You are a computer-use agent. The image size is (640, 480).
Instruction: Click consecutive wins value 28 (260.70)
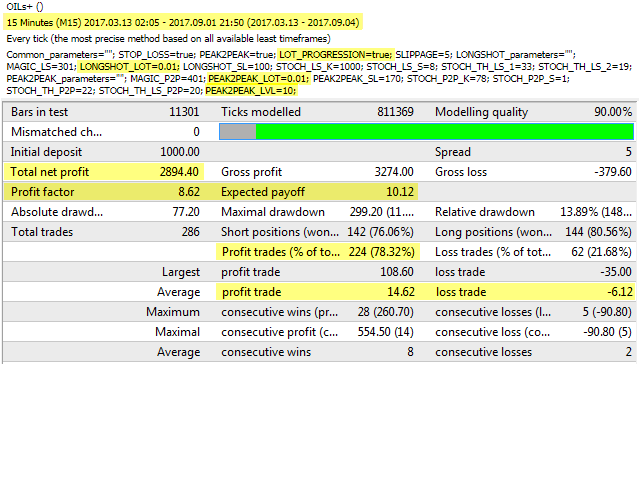(x=385, y=312)
